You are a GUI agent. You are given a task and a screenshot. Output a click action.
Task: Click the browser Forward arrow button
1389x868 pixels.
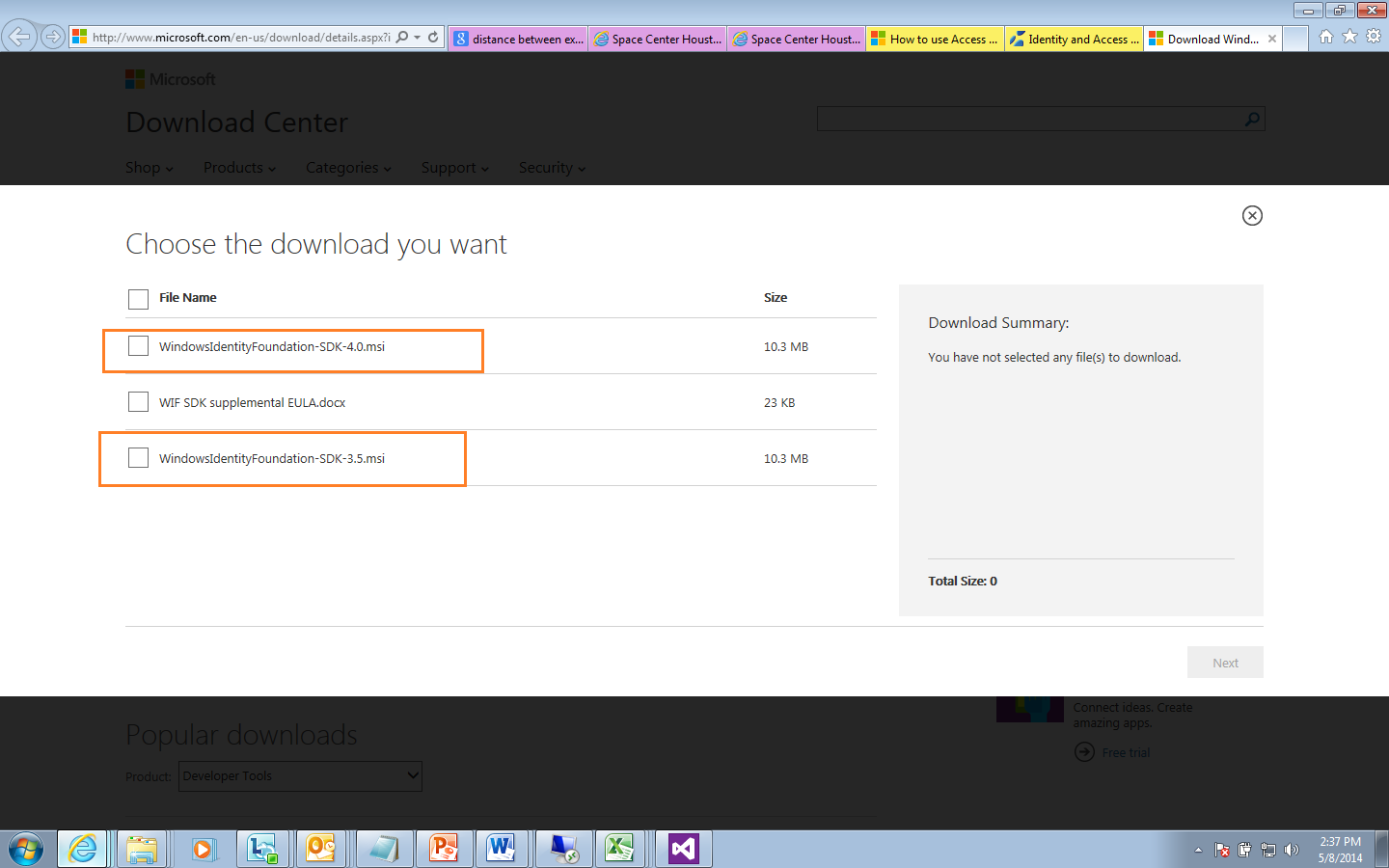(x=53, y=38)
